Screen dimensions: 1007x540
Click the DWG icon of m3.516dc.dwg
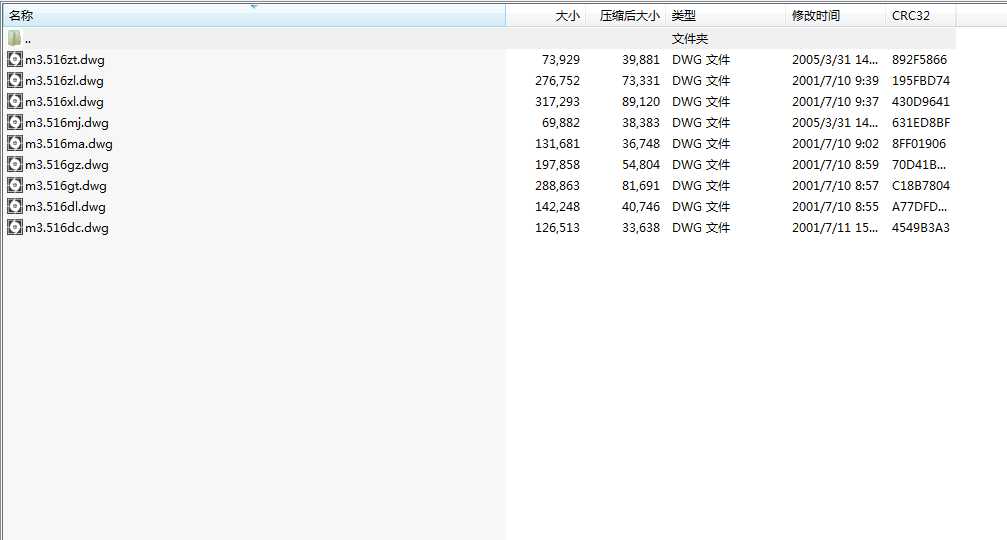point(15,227)
